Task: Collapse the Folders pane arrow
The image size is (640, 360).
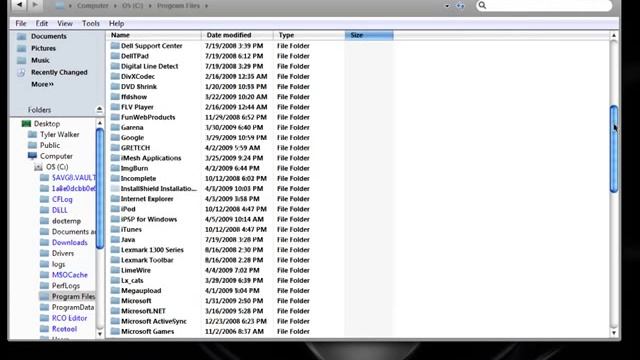Action: 99,109
